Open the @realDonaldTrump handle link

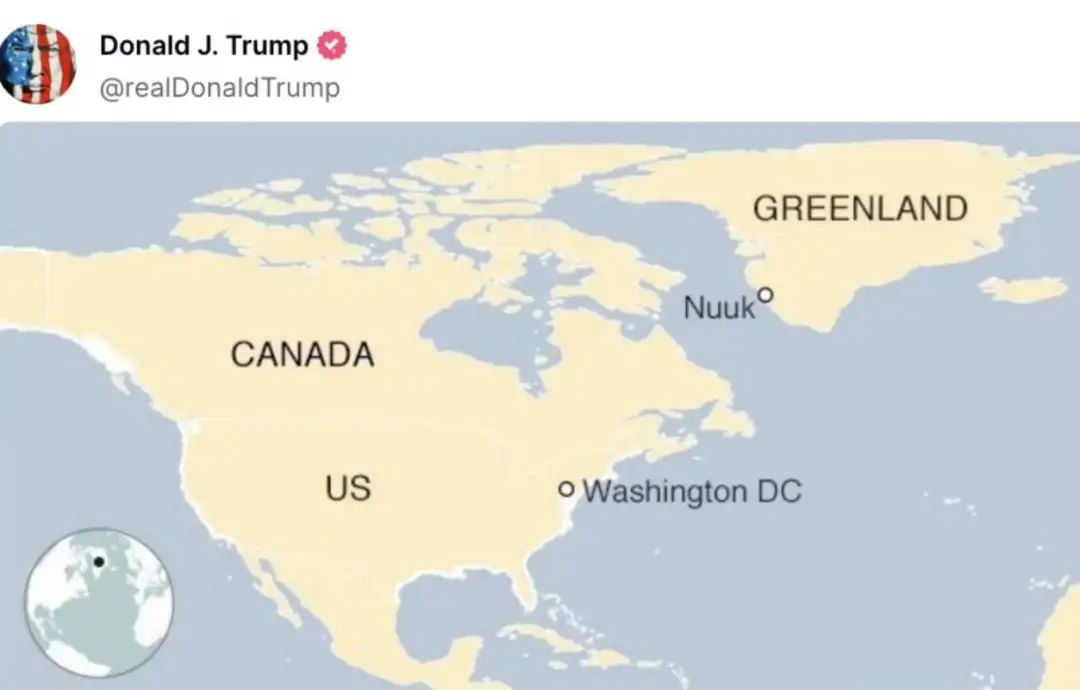pyautogui.click(x=220, y=88)
